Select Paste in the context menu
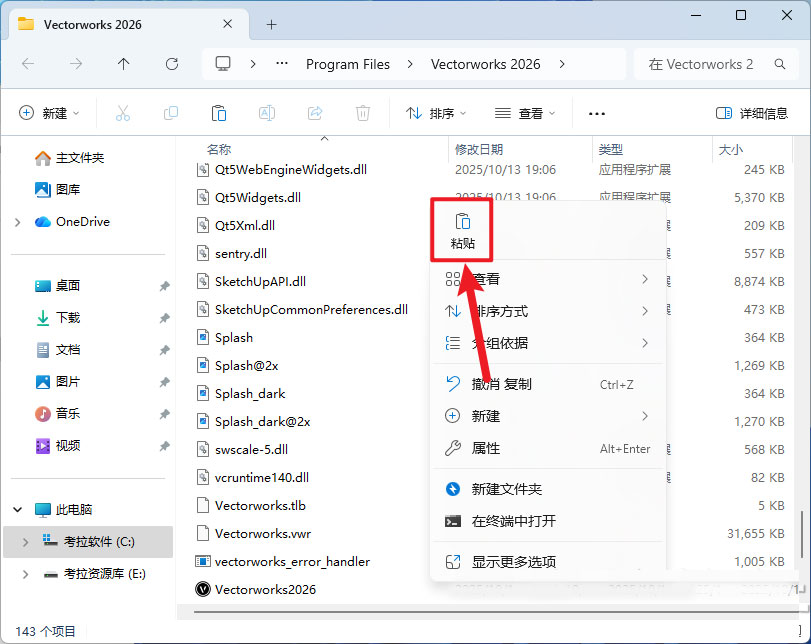 click(x=462, y=231)
